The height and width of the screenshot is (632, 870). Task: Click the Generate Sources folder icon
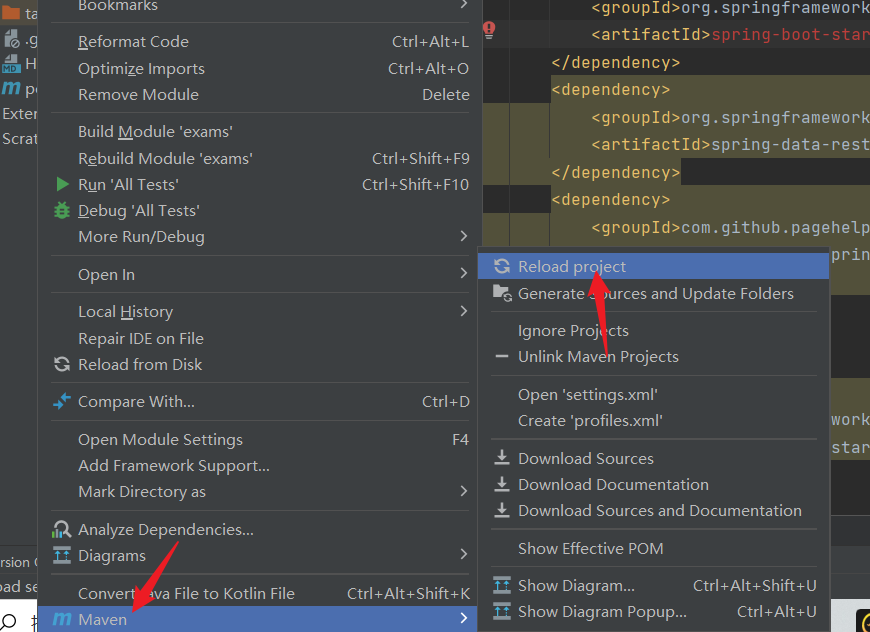(502, 294)
